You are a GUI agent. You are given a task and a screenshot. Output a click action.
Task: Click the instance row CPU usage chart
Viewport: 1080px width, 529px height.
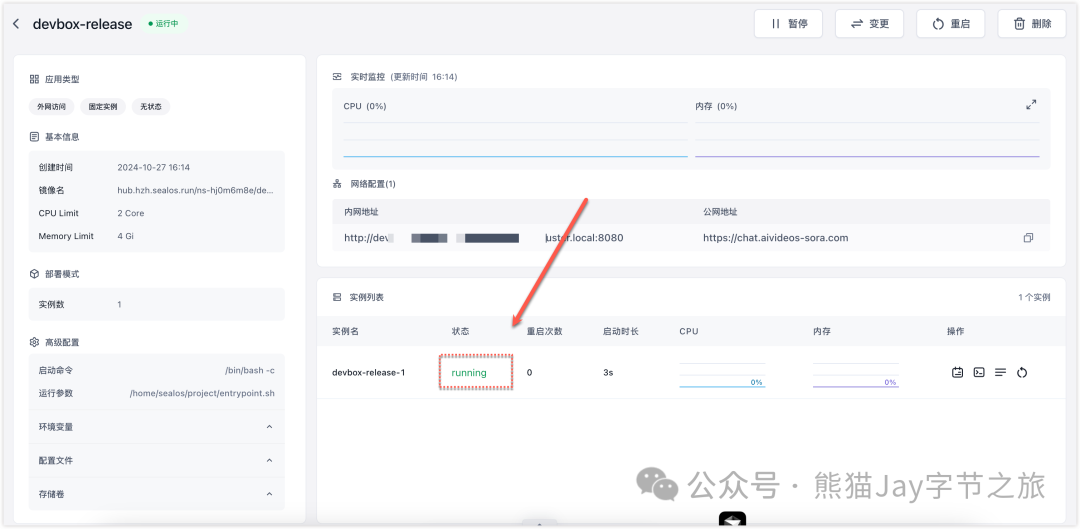(x=723, y=375)
